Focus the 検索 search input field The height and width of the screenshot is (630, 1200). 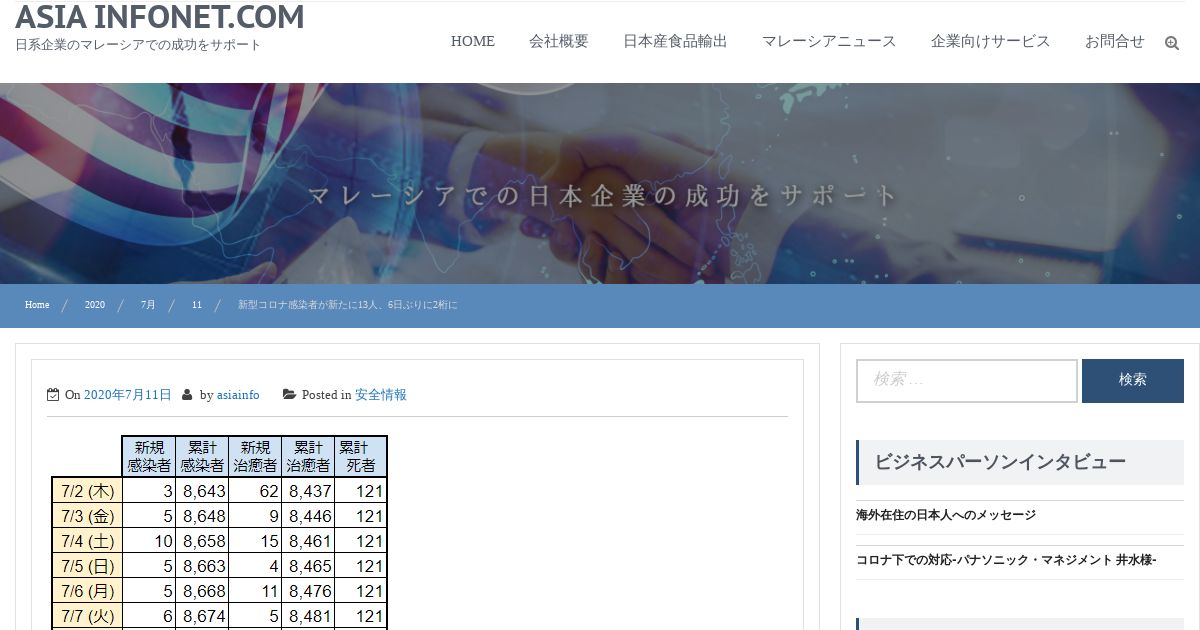tap(967, 381)
